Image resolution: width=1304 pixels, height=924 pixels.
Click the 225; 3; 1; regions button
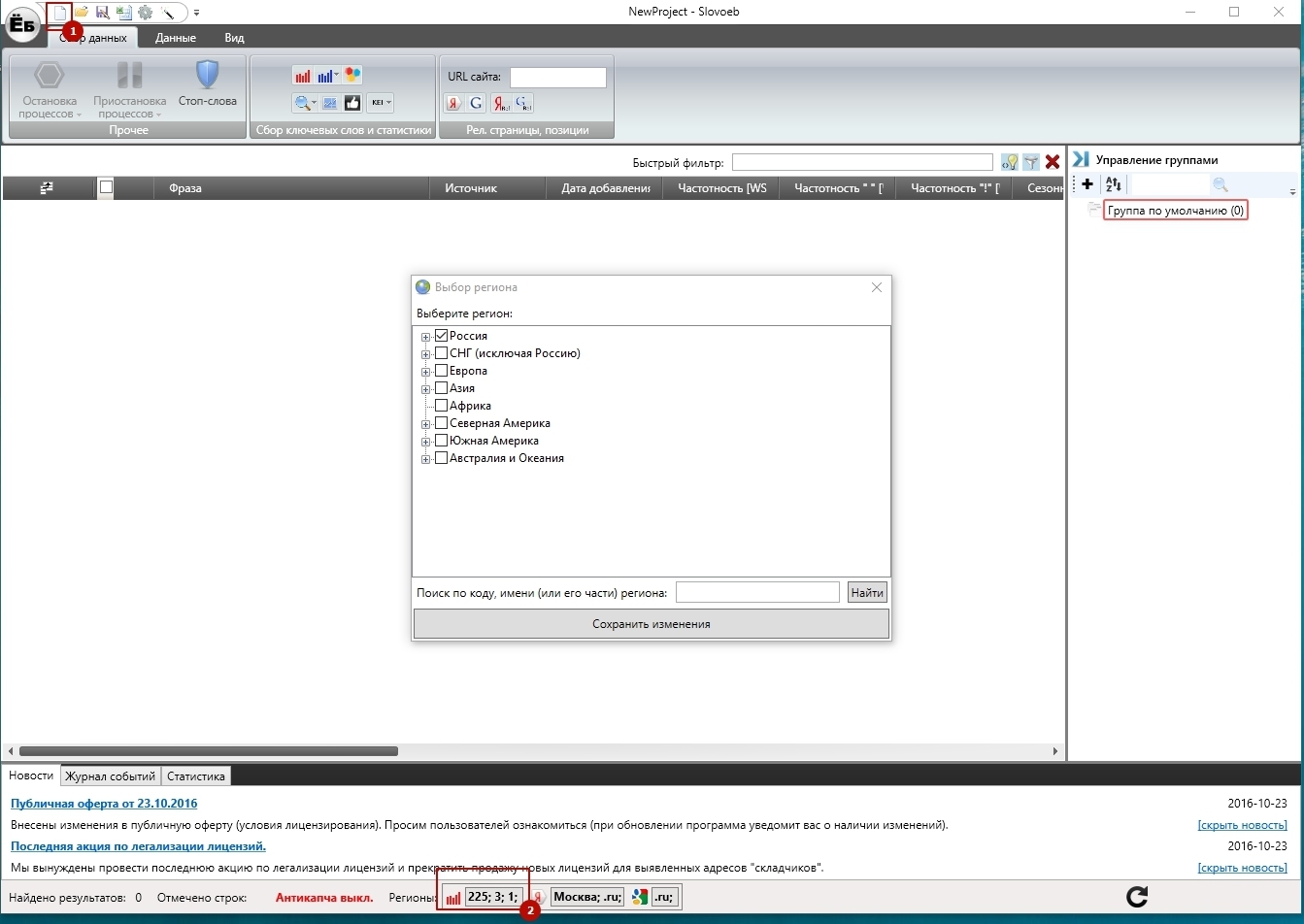(x=495, y=897)
